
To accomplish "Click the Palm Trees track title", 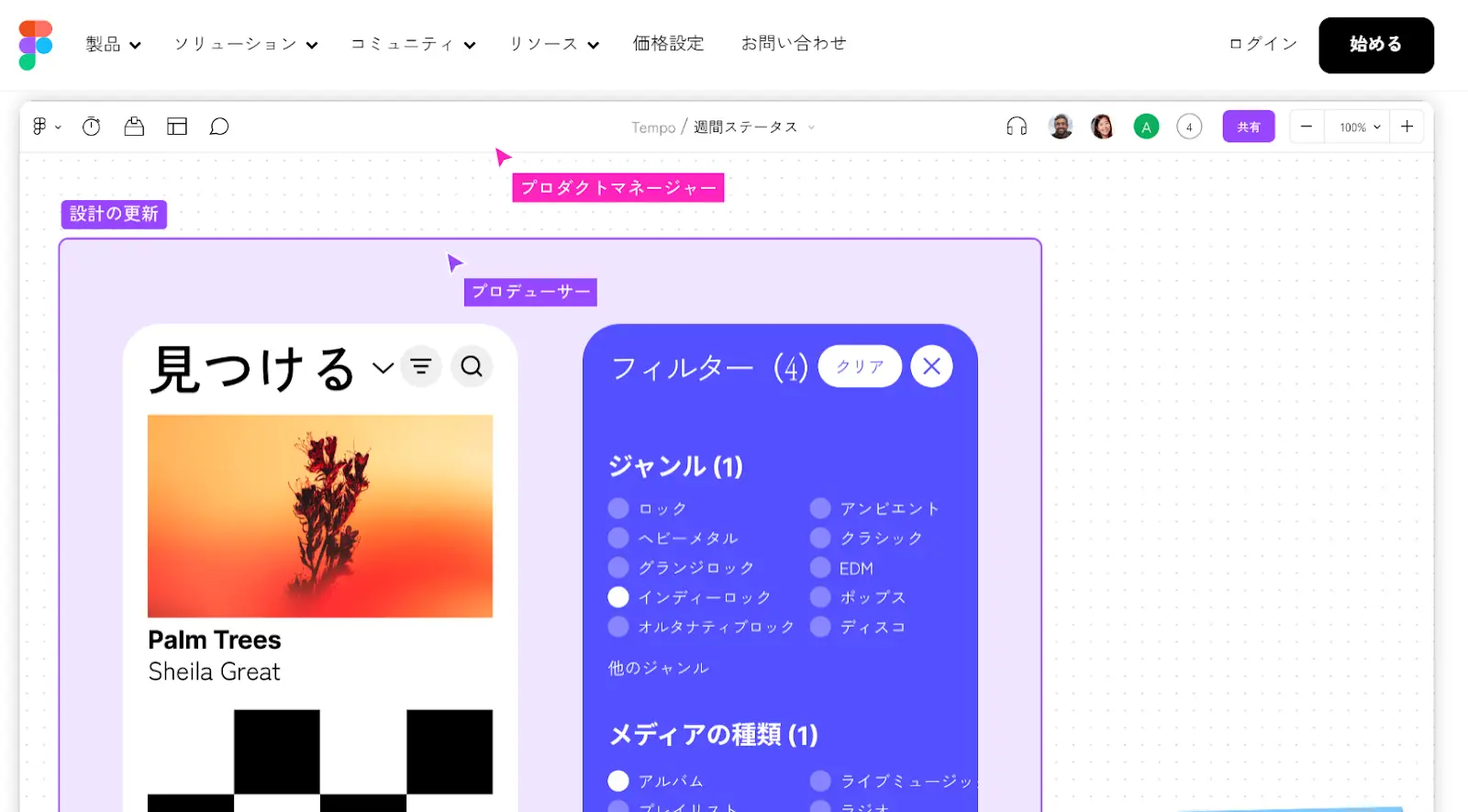I will coord(215,640).
